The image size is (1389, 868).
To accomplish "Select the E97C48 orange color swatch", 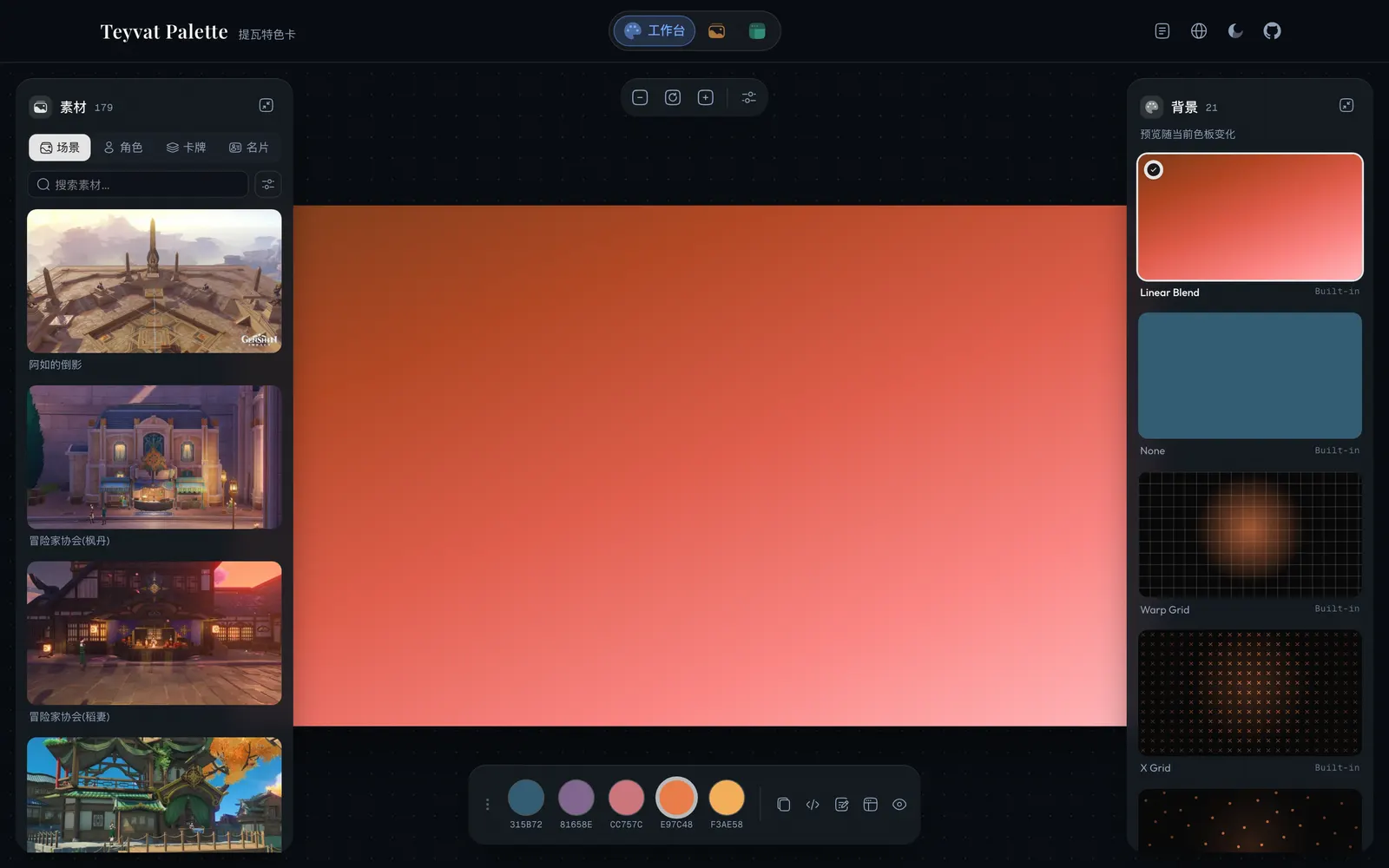I will [676, 797].
